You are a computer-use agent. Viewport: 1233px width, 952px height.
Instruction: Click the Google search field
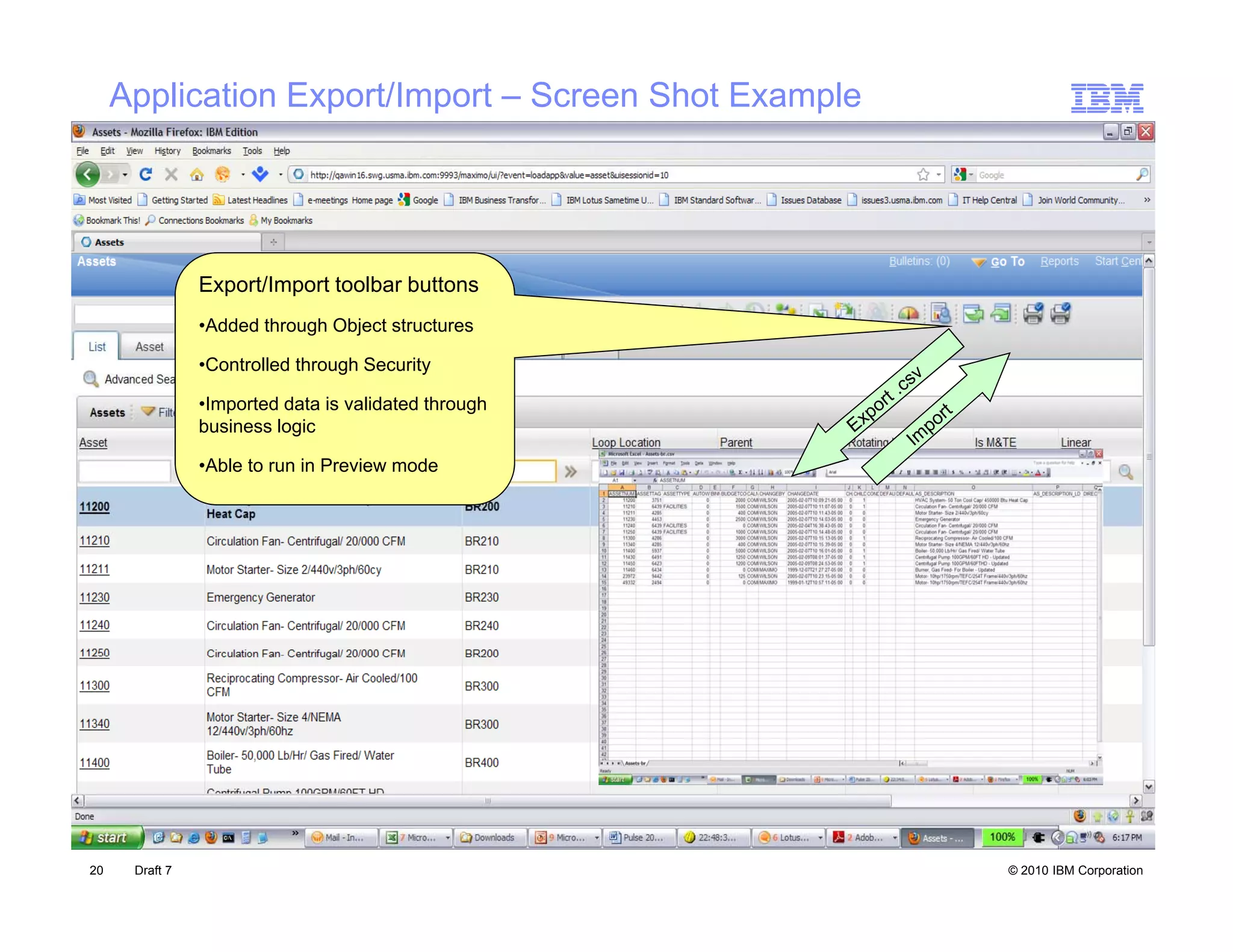tap(1055, 175)
